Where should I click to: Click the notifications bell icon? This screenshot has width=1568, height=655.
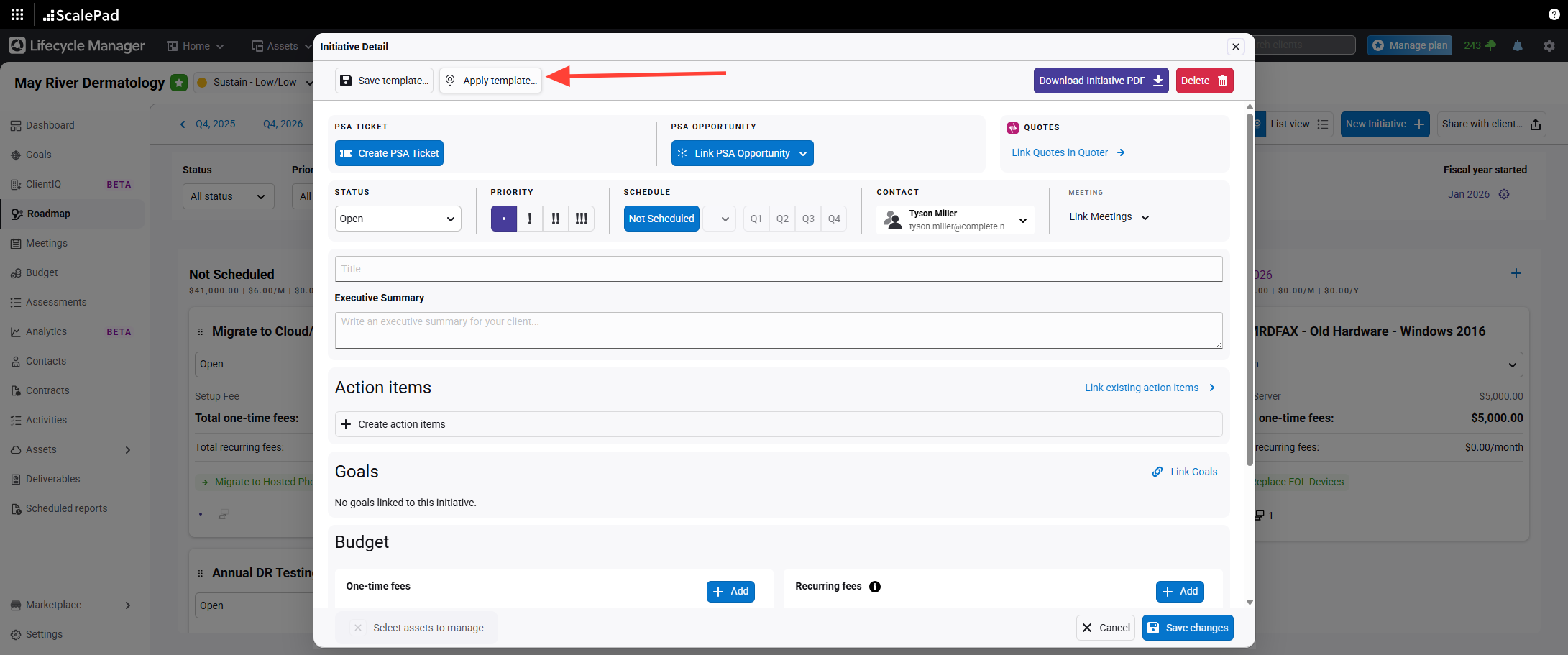[1518, 45]
